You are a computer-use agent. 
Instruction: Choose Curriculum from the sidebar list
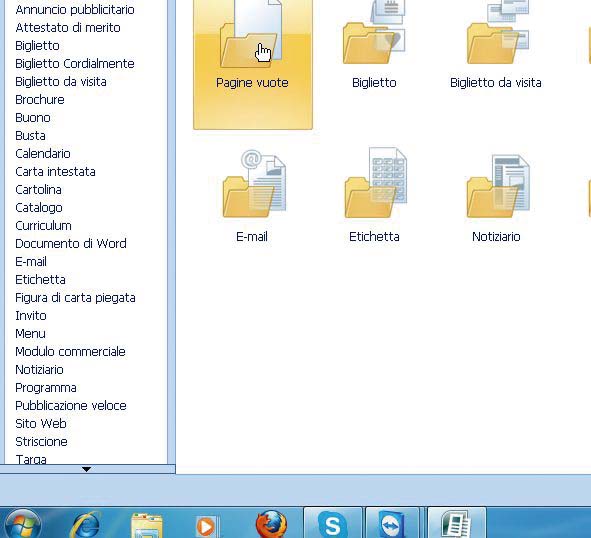tap(43, 225)
